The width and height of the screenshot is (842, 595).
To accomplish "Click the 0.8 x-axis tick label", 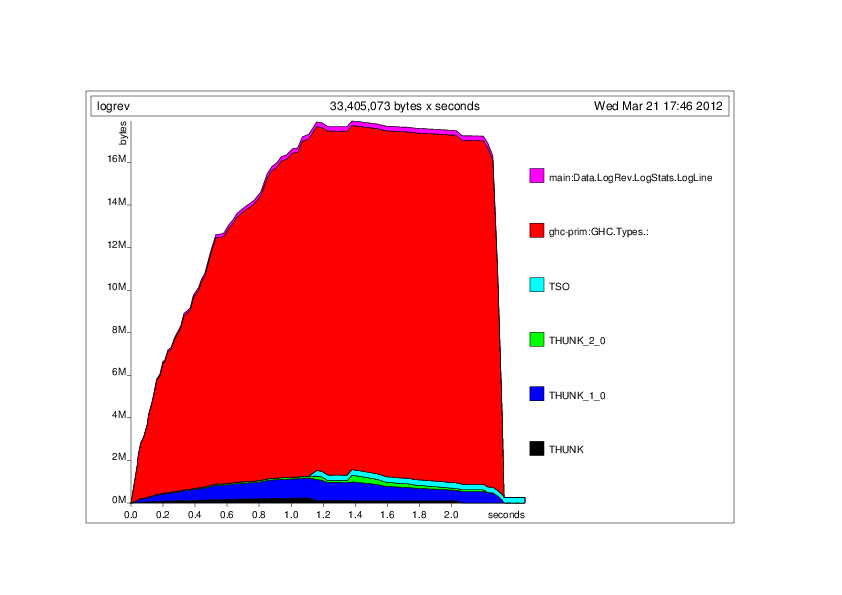I will 259,515.
